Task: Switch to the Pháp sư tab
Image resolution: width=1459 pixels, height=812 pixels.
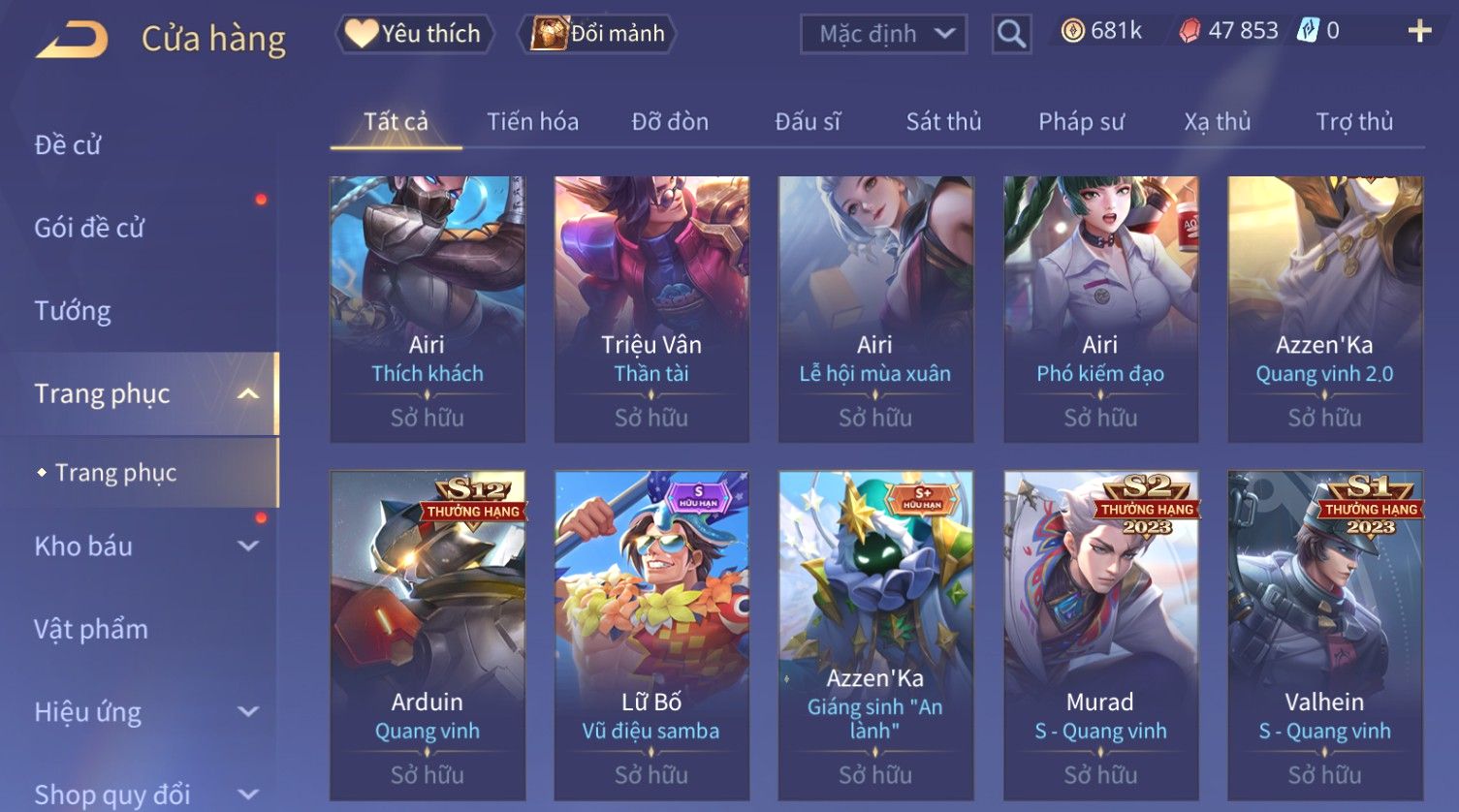Action: pyautogui.click(x=1081, y=121)
